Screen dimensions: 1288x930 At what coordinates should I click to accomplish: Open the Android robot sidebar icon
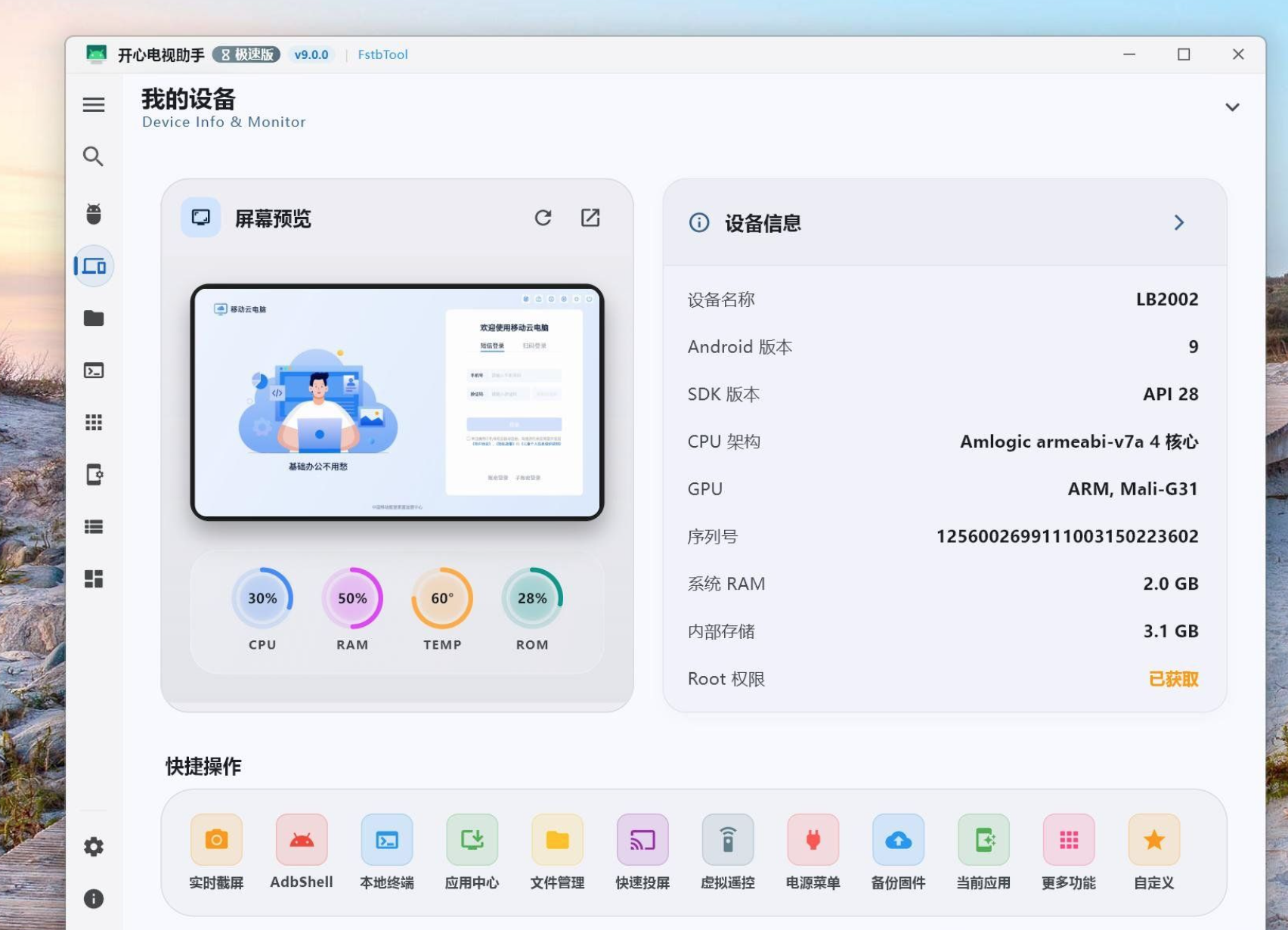[x=94, y=214]
